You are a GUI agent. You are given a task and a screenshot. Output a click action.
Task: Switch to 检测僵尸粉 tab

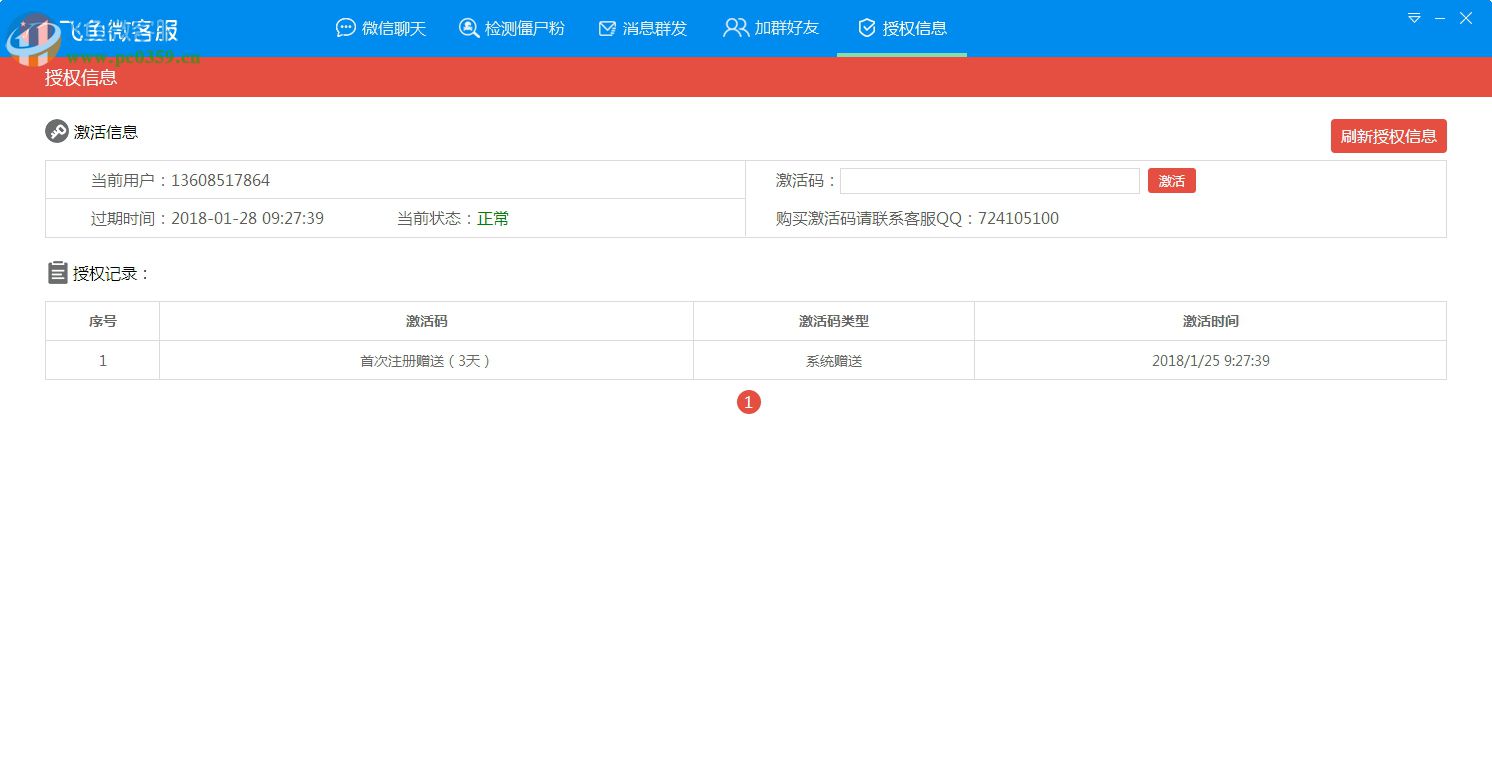click(511, 28)
